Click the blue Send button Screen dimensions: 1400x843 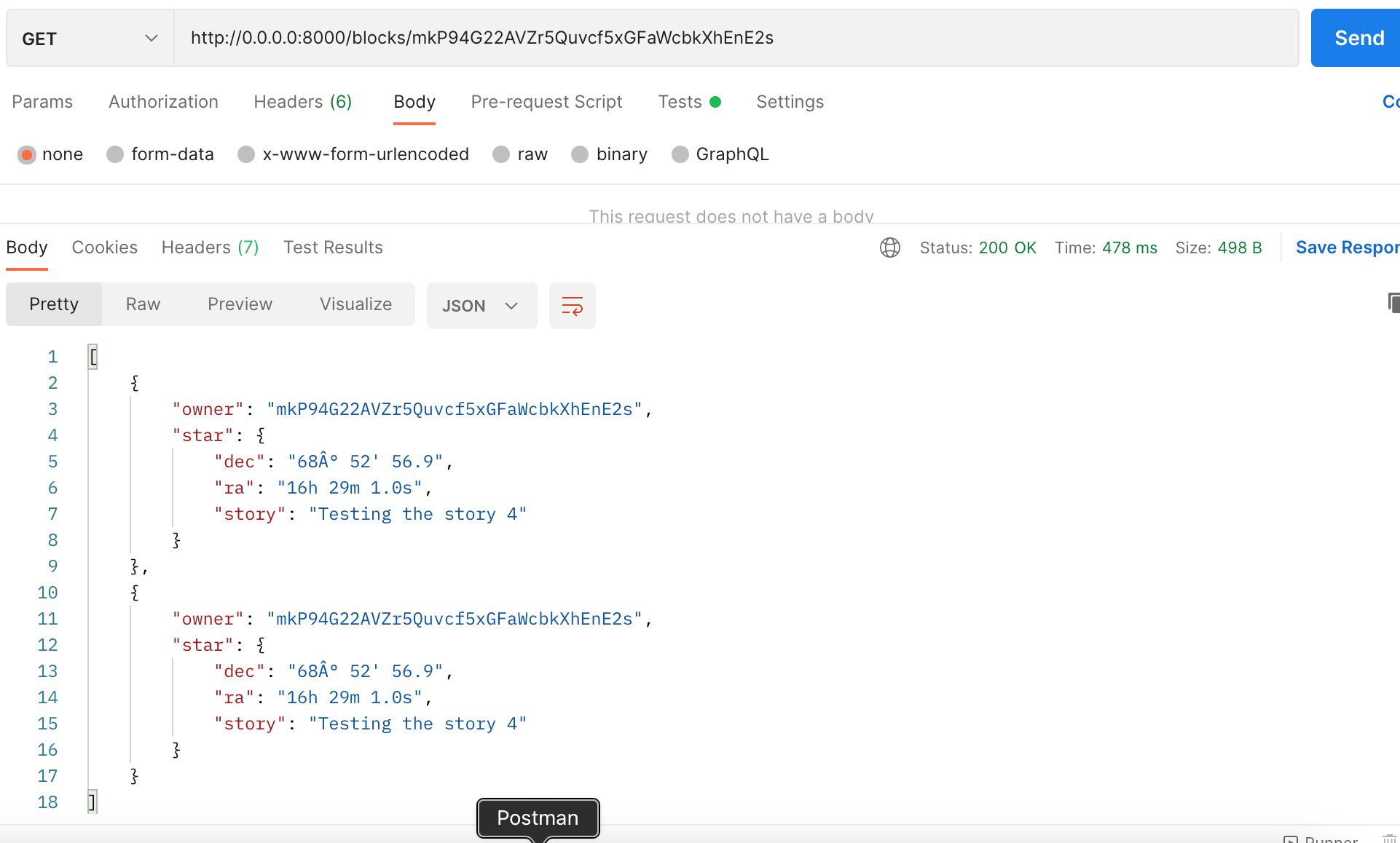[1356, 38]
